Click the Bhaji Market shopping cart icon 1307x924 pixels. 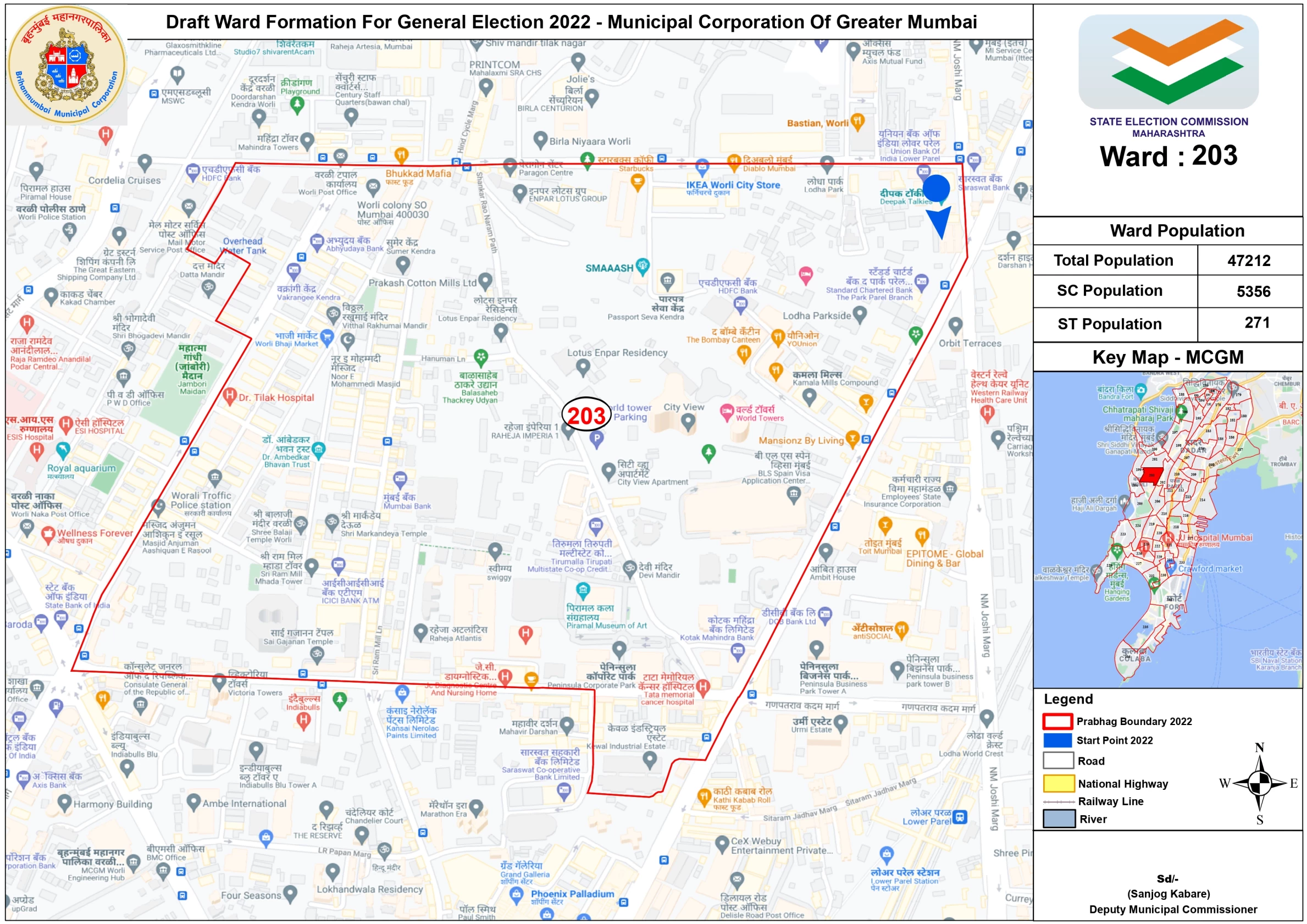pos(326,336)
